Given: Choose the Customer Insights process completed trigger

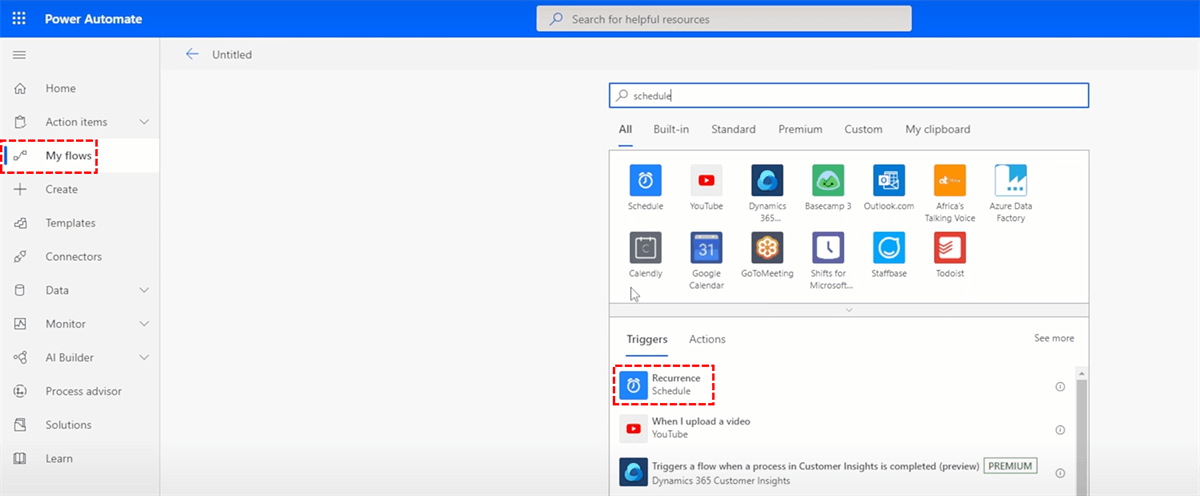Looking at the screenshot, I should coord(842,472).
